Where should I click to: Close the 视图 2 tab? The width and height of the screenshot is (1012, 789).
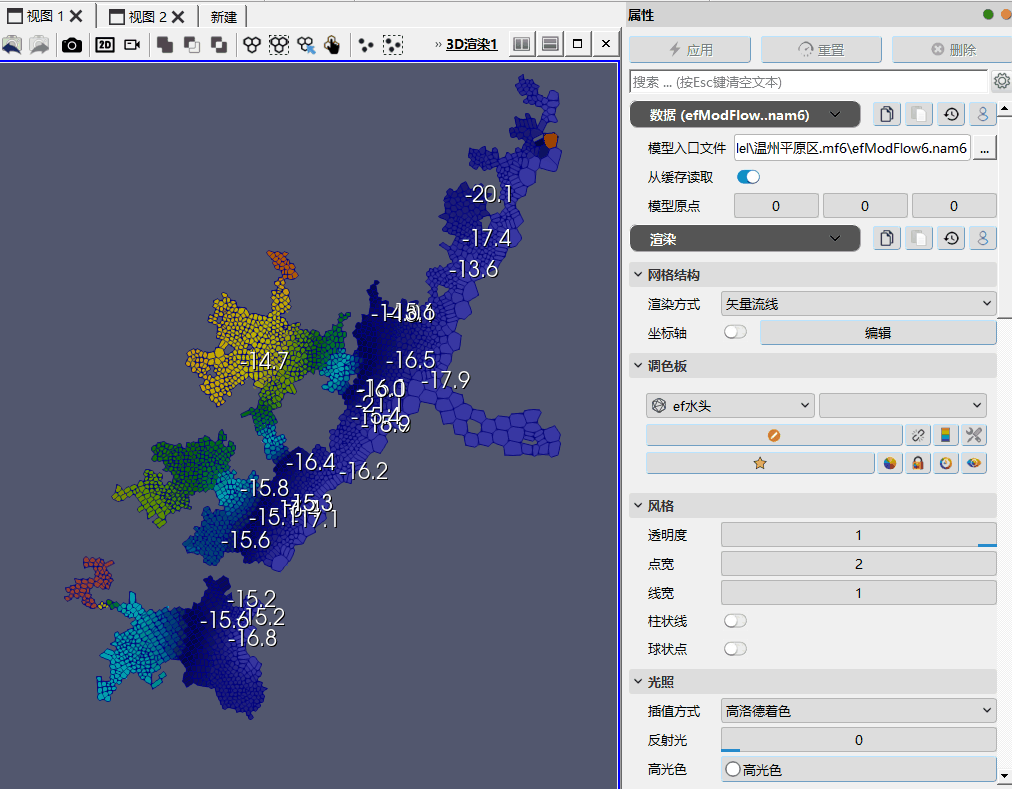[x=179, y=16]
